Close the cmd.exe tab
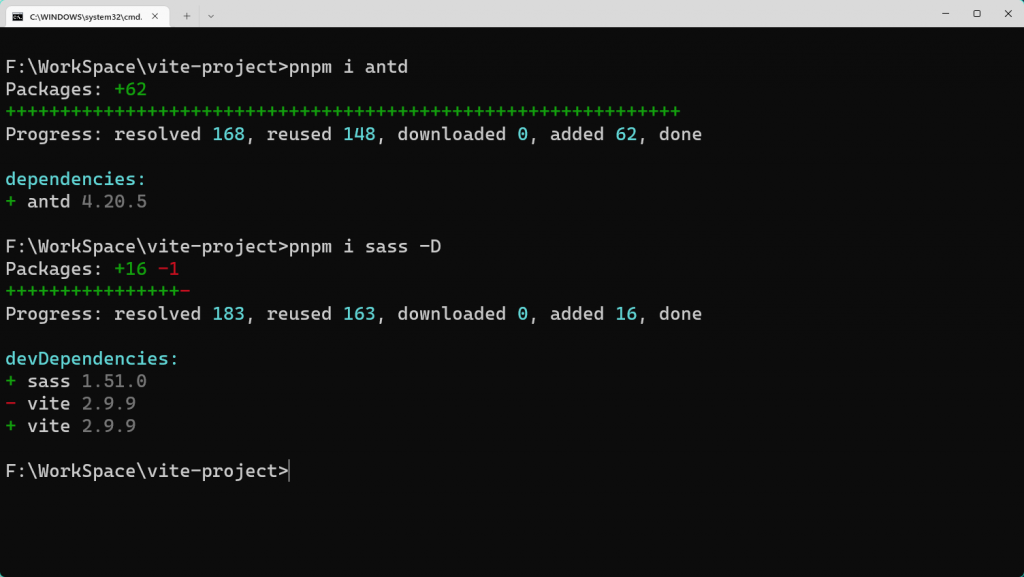The height and width of the screenshot is (577, 1024). point(157,15)
